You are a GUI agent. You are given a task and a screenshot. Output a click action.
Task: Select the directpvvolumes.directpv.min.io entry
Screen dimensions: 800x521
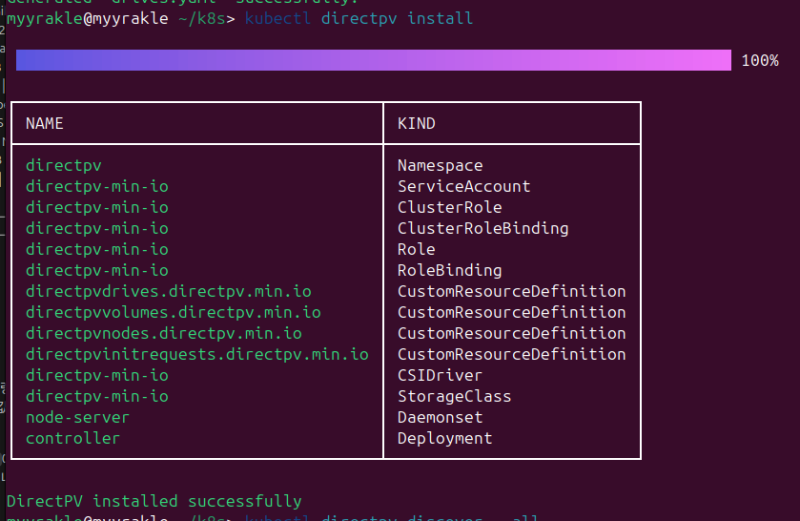click(x=173, y=313)
